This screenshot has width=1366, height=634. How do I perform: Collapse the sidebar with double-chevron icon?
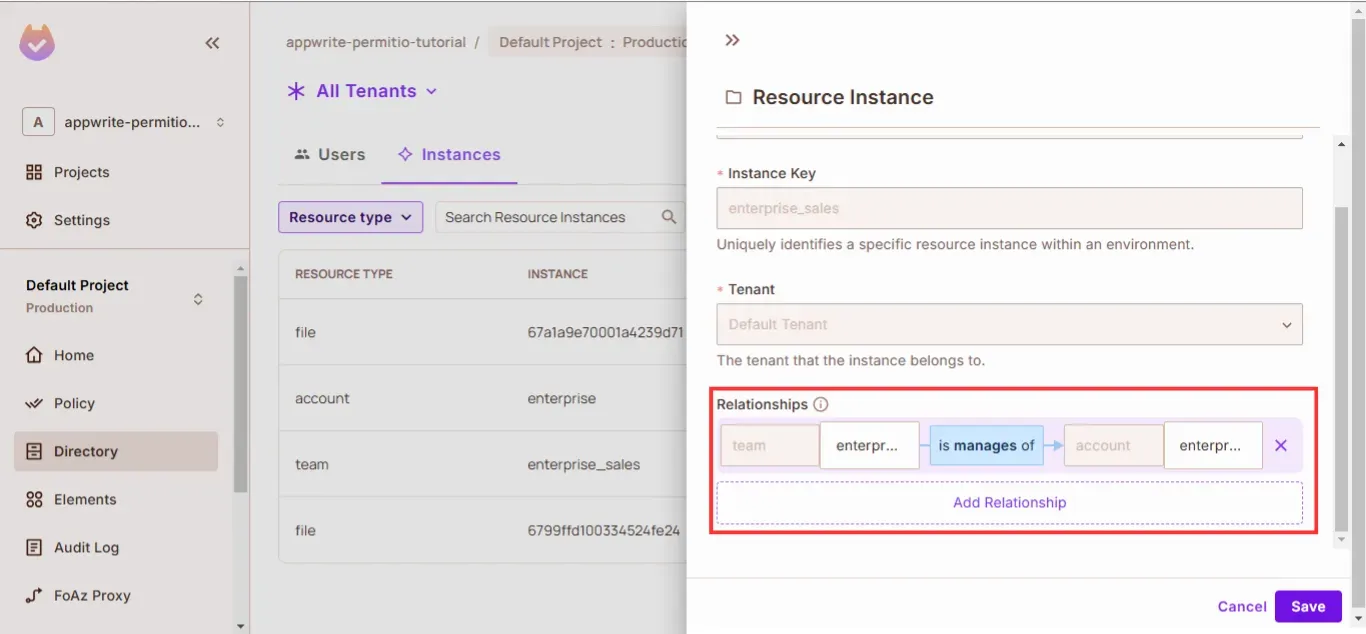212,43
